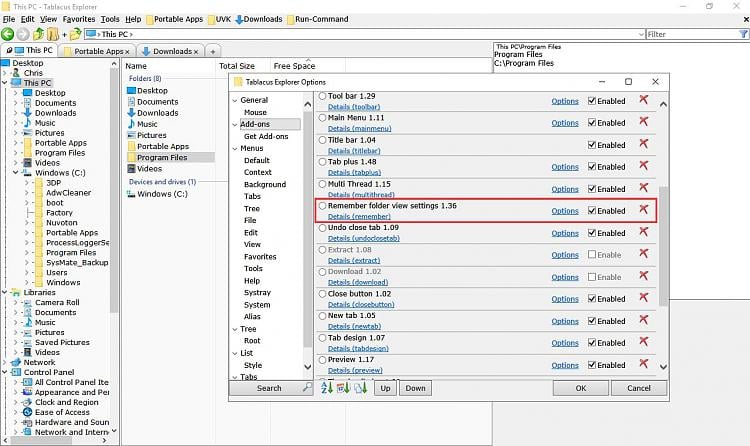750x446 pixels.
Task: Click the add-ons list vertical scrollbar thumb
Action: 663,246
